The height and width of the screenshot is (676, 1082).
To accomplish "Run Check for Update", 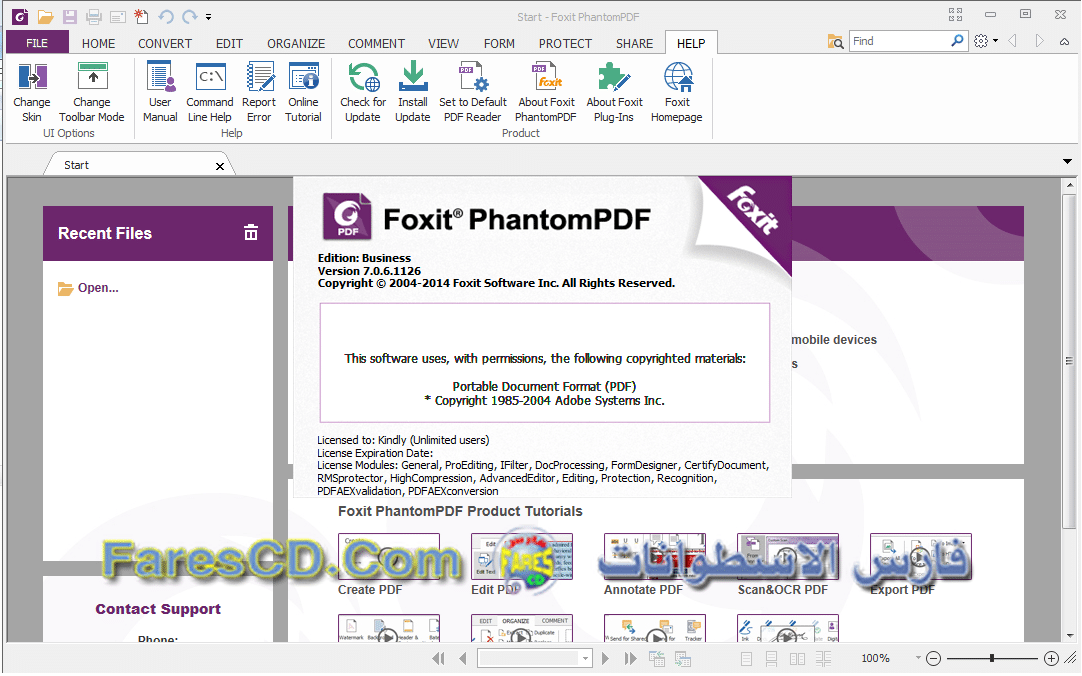I will point(363,92).
